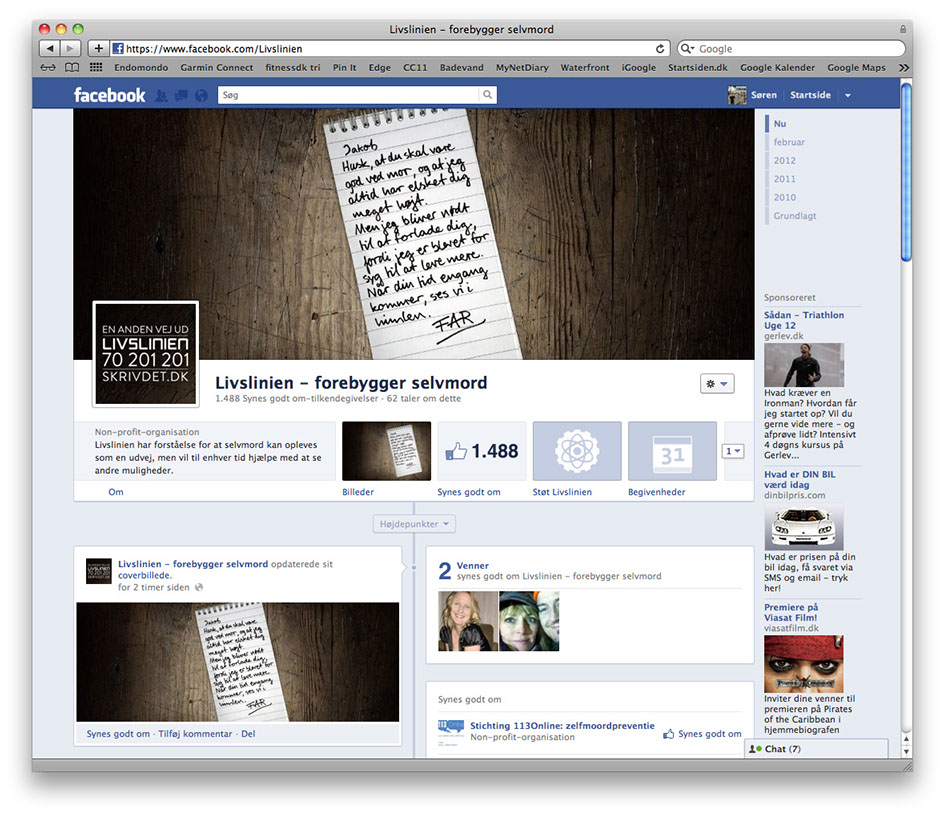Screen dimensions: 944x815
Task: Expand more page apps dropdown
Action: pyautogui.click(x=733, y=451)
